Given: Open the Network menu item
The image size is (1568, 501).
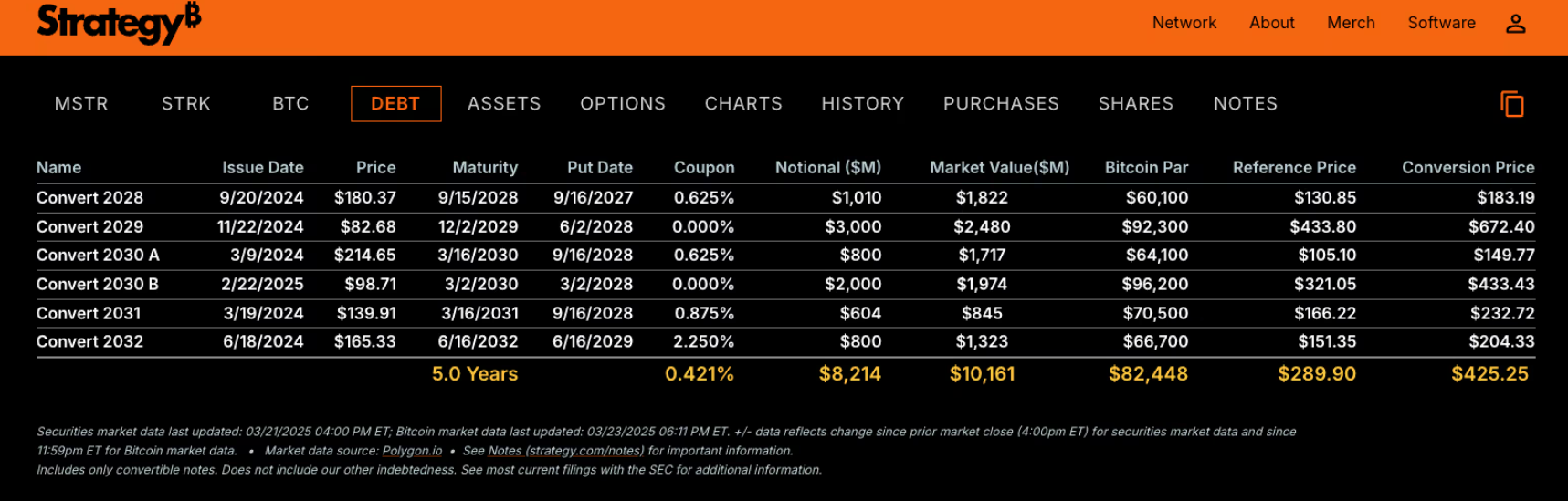Looking at the screenshot, I should pos(1184,23).
